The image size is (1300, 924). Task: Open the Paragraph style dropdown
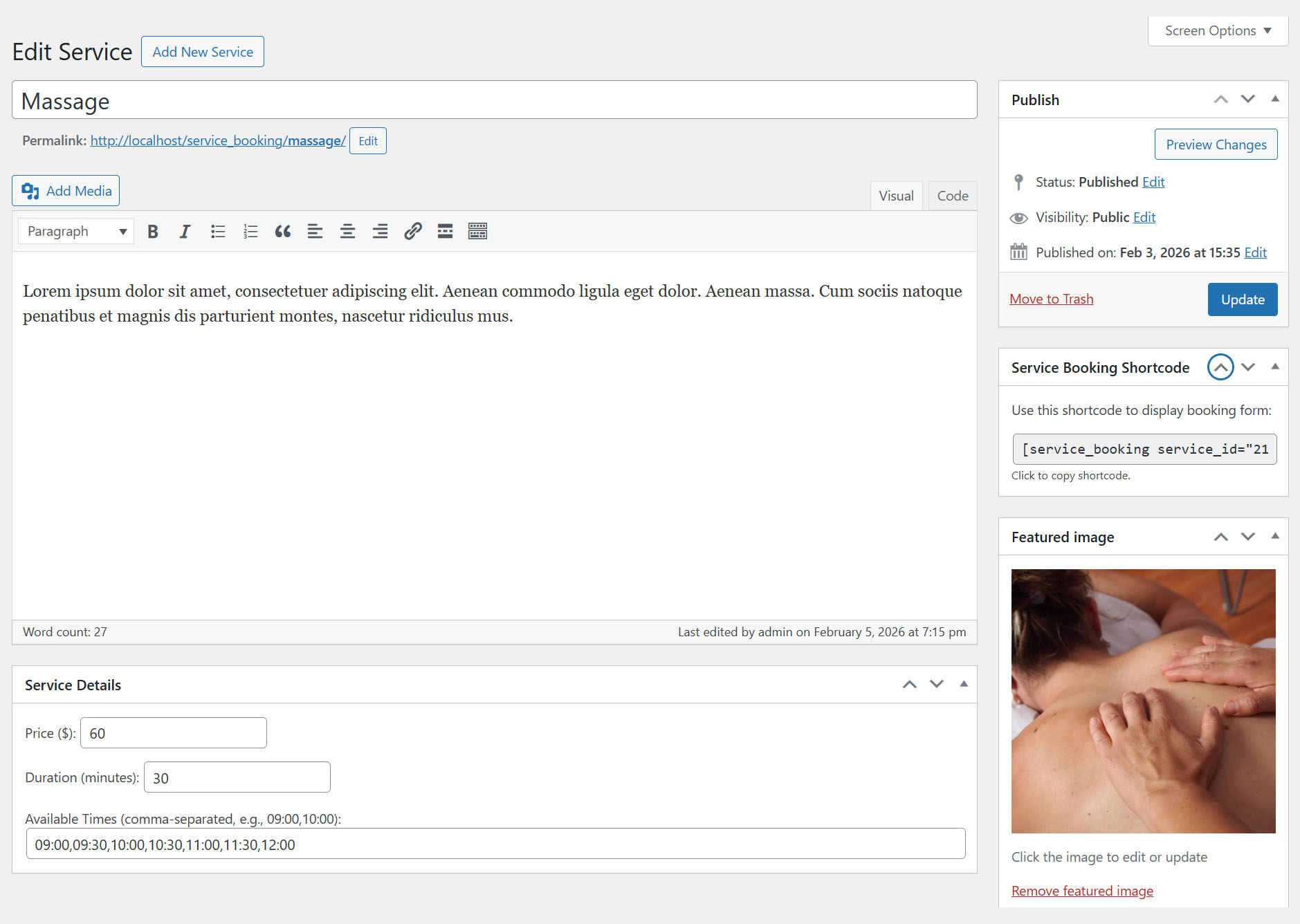(x=75, y=231)
